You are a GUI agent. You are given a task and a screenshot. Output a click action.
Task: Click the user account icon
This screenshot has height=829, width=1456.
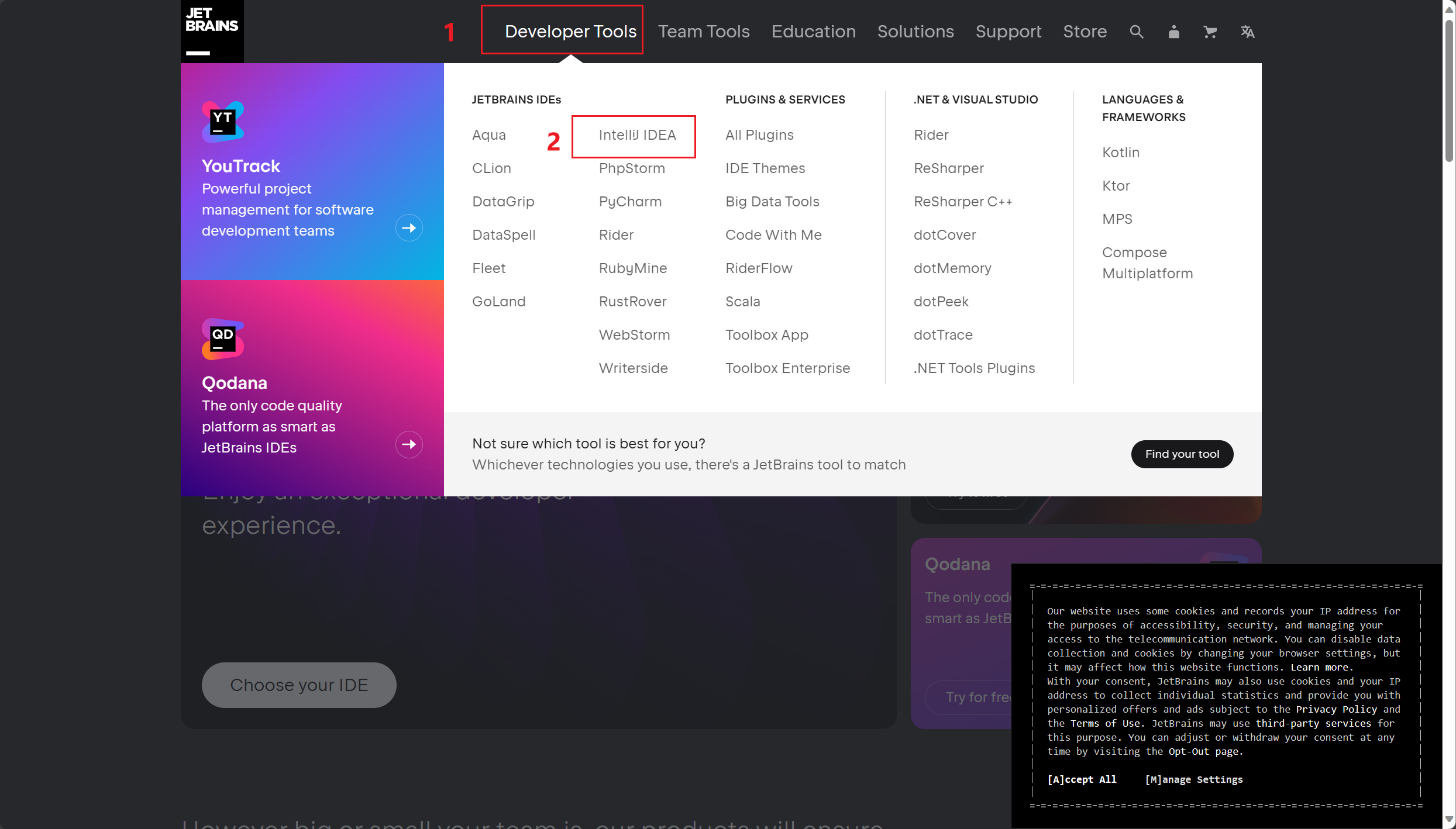pos(1173,32)
